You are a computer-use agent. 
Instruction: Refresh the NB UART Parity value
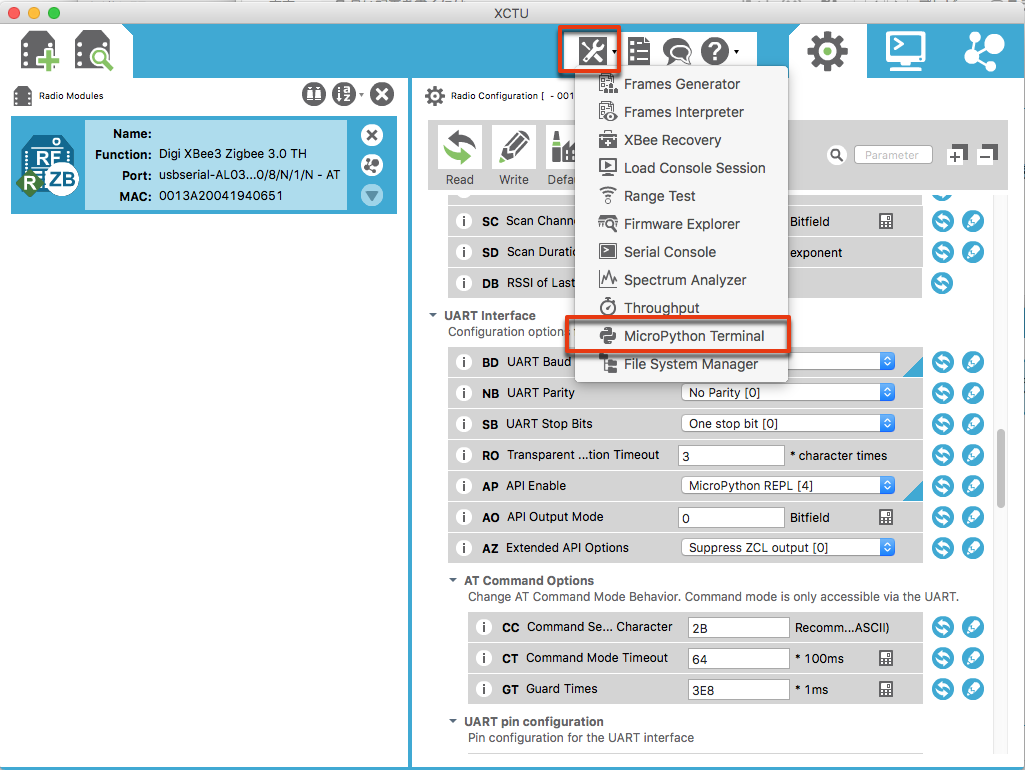(x=942, y=393)
